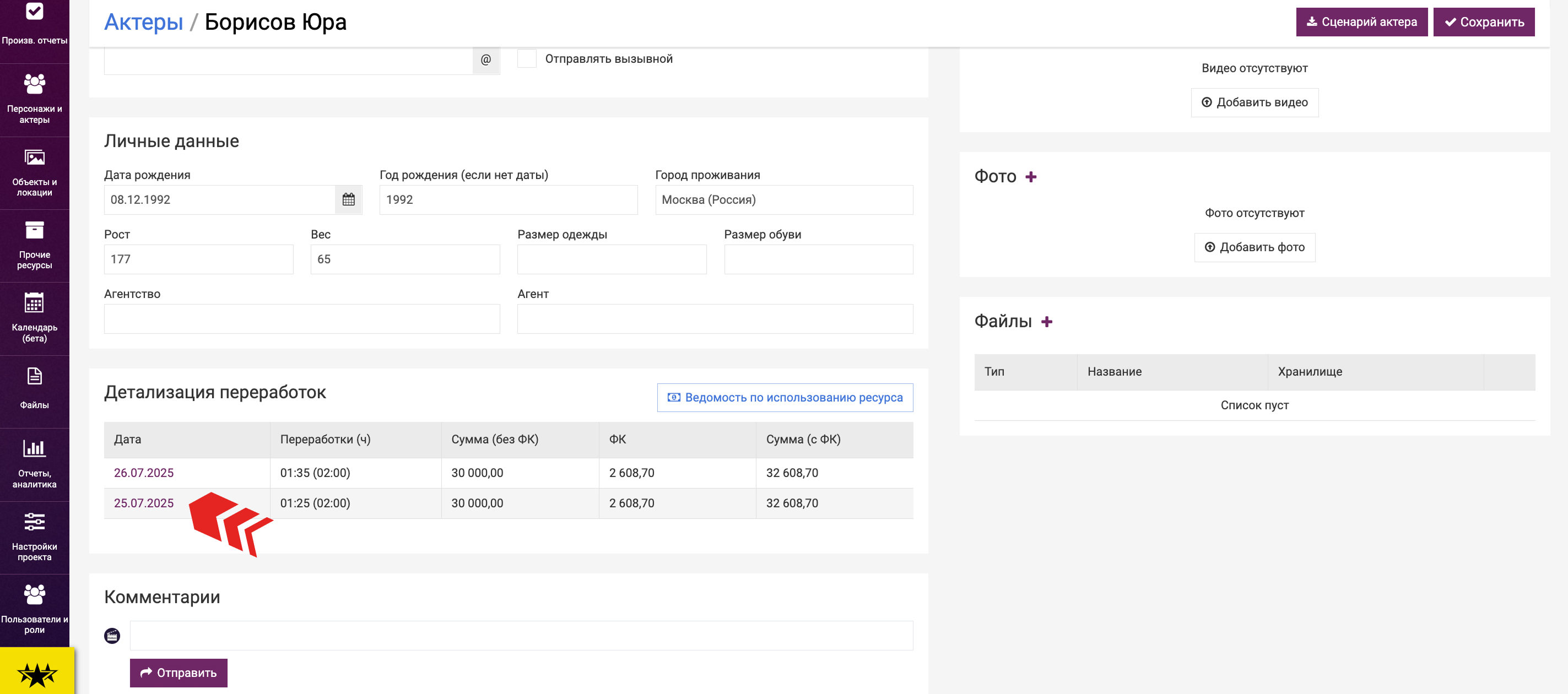Image resolution: width=1568 pixels, height=694 pixels.
Task: Click the comment author avatar icon
Action: [x=112, y=636]
